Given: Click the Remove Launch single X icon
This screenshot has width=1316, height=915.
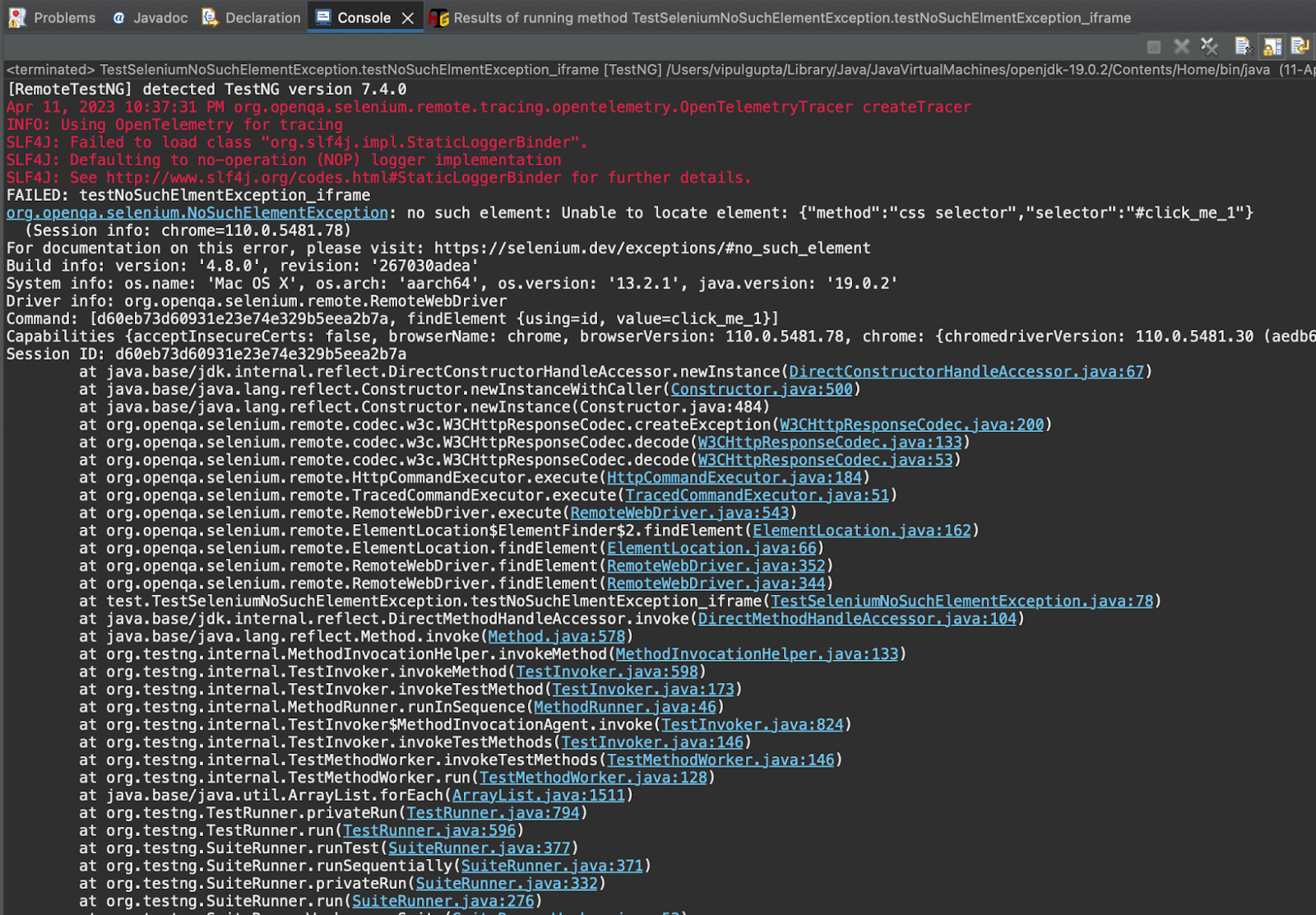Looking at the screenshot, I should (x=1181, y=47).
